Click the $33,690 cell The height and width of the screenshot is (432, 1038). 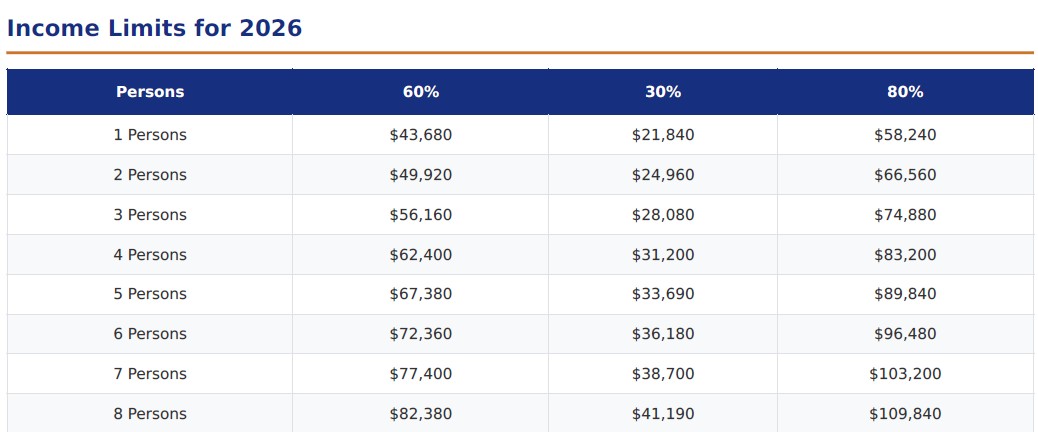[x=663, y=294]
